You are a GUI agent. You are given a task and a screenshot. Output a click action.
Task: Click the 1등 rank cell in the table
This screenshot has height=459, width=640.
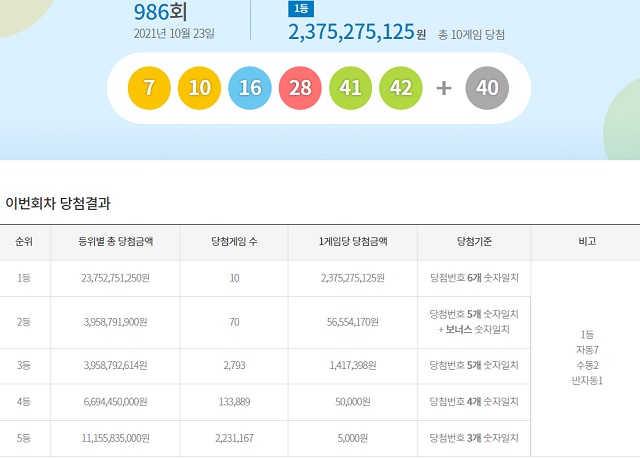[x=24, y=278]
